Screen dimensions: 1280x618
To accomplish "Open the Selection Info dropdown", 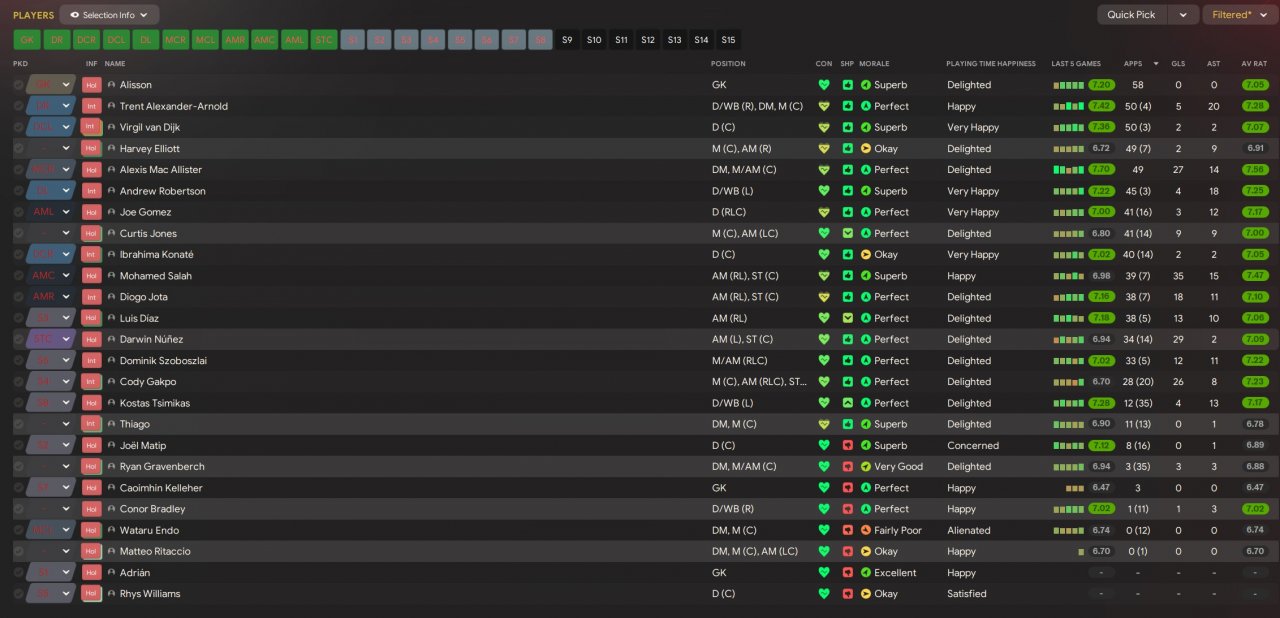I will click(109, 15).
